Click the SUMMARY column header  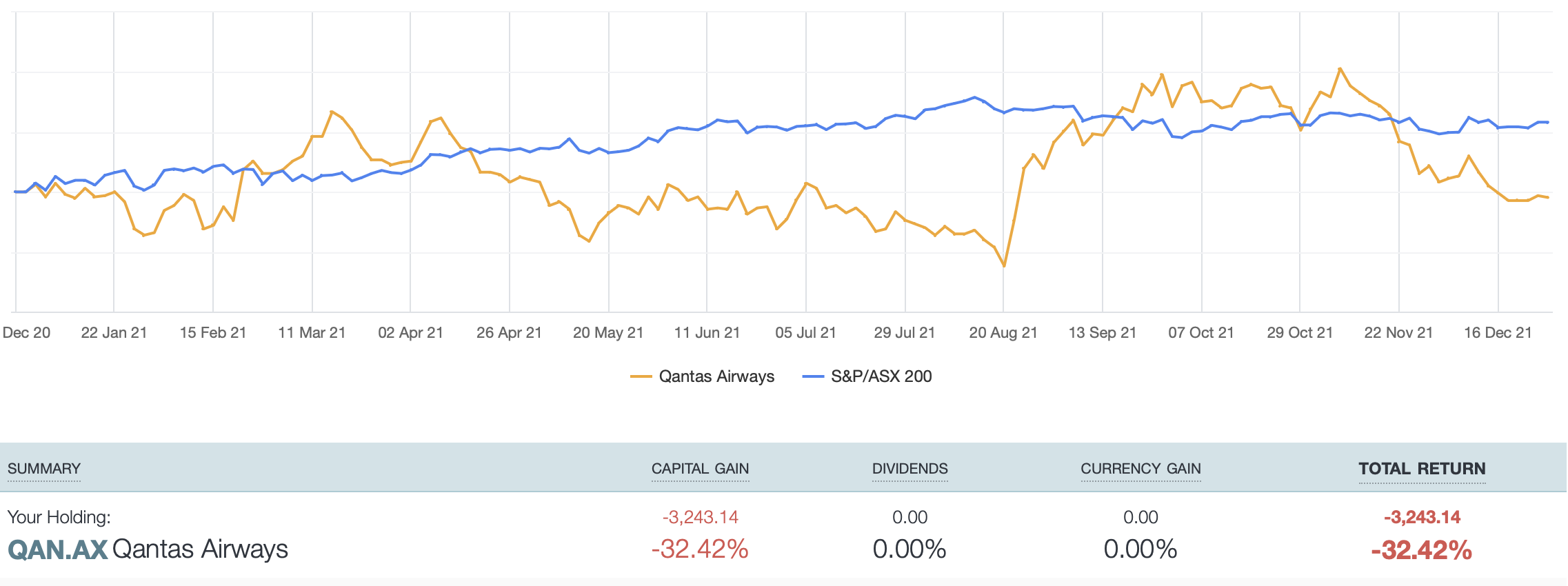pos(44,469)
